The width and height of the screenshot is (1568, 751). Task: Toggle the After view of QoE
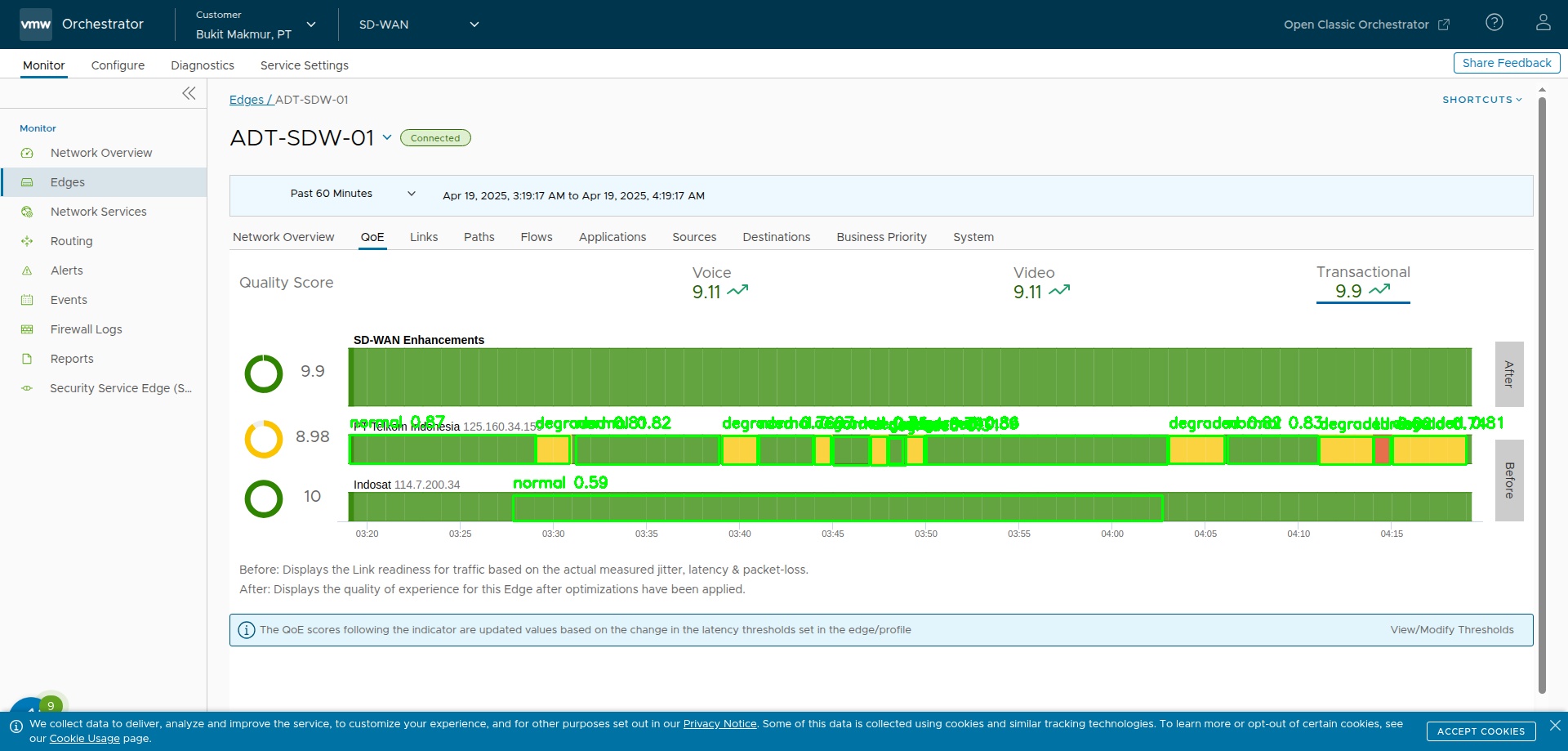point(1508,374)
